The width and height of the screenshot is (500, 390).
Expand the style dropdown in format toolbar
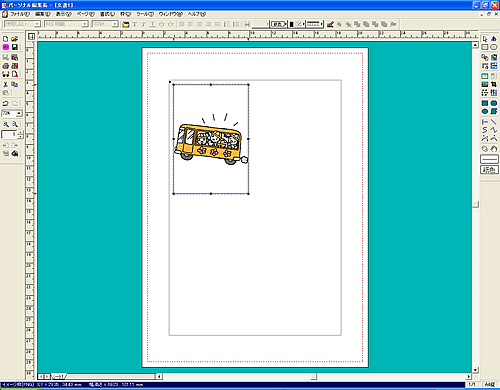(x=37, y=24)
